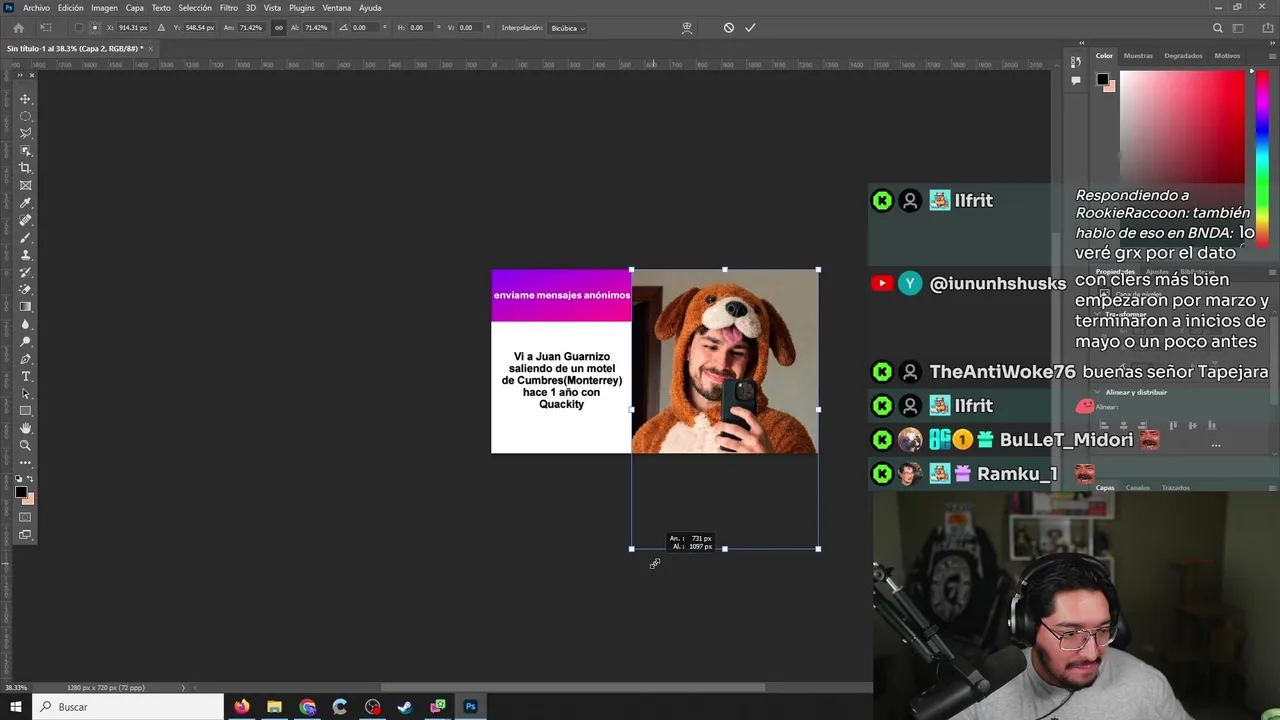Select the Blur tool

click(26, 324)
